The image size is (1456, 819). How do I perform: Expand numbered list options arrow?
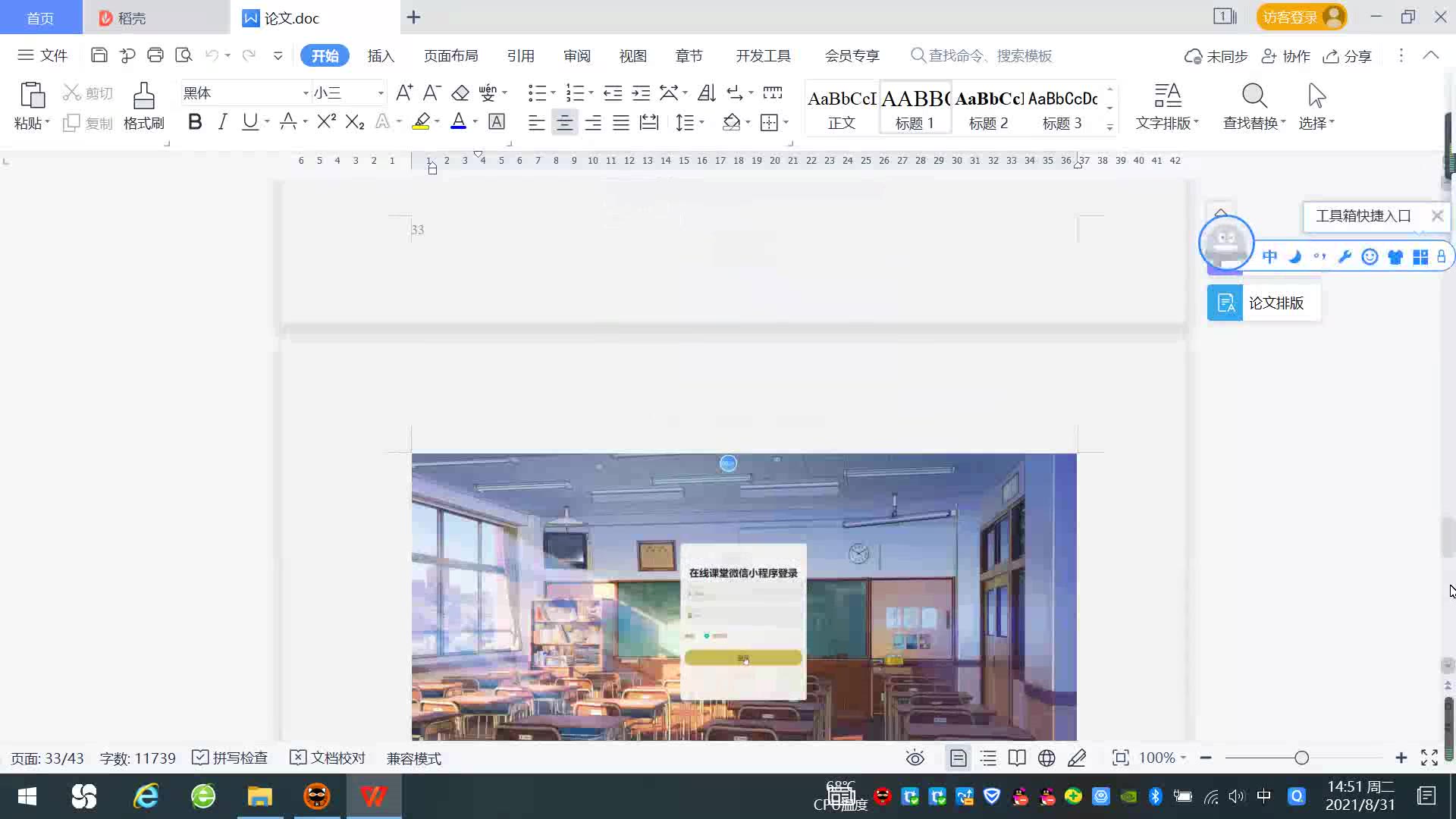tap(591, 93)
